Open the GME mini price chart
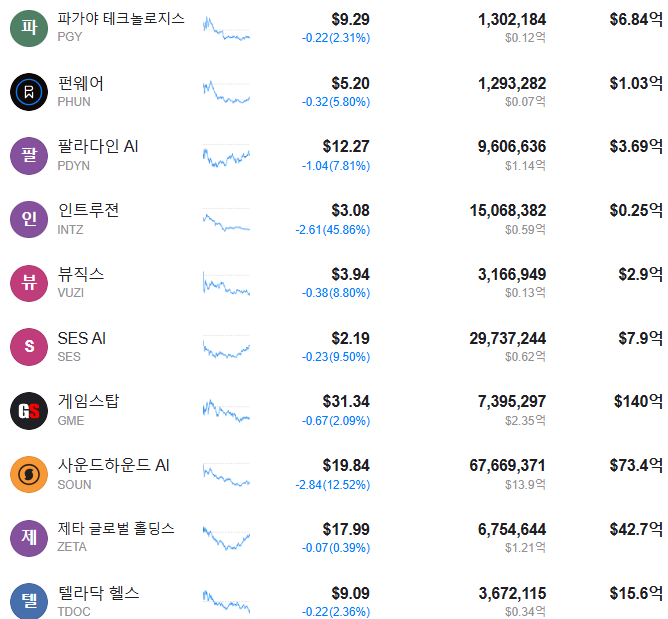The height and width of the screenshot is (619, 668). [x=226, y=411]
